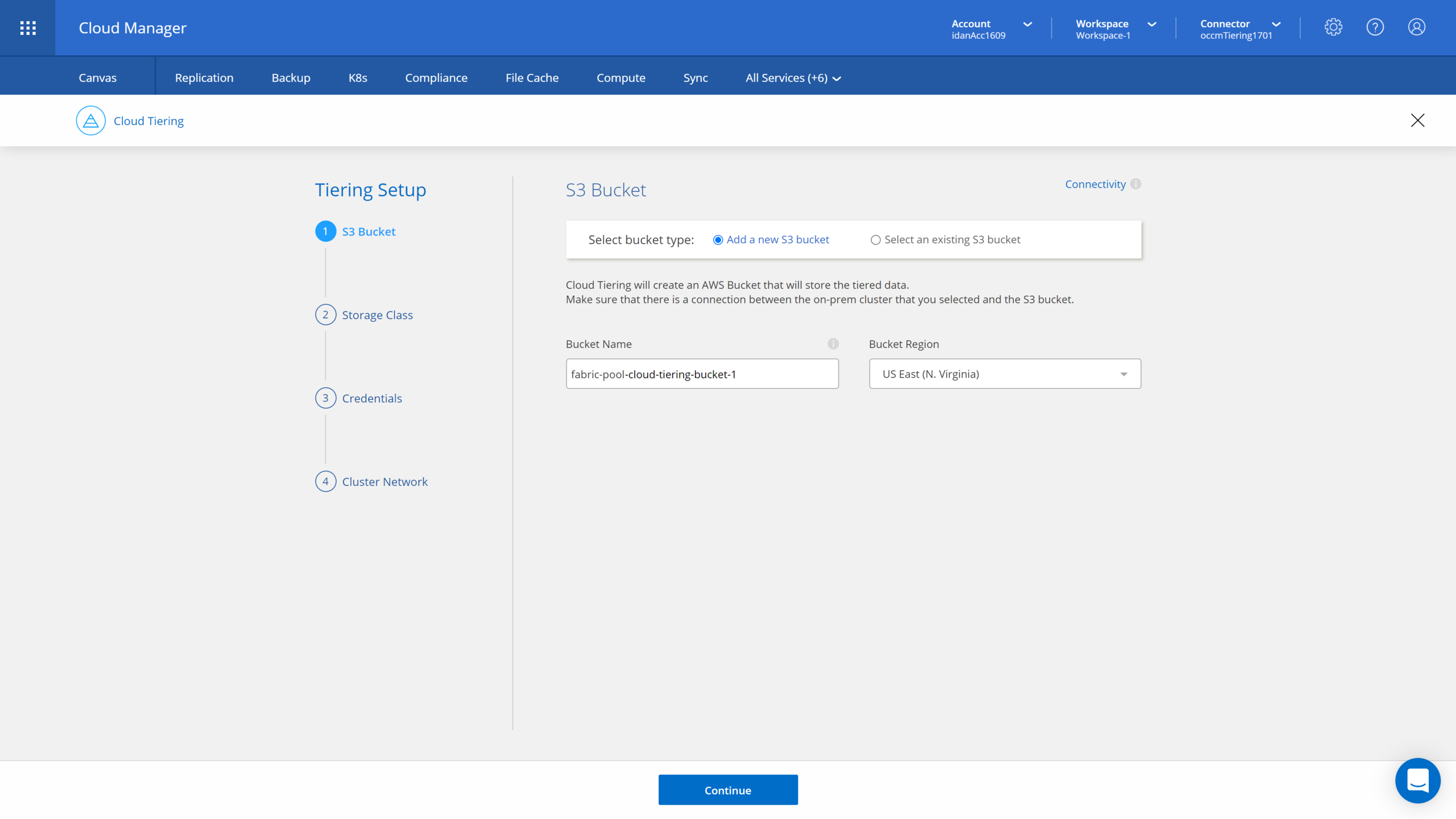The width and height of the screenshot is (1456, 819).
Task: Open settings gear icon in header
Action: click(1333, 27)
